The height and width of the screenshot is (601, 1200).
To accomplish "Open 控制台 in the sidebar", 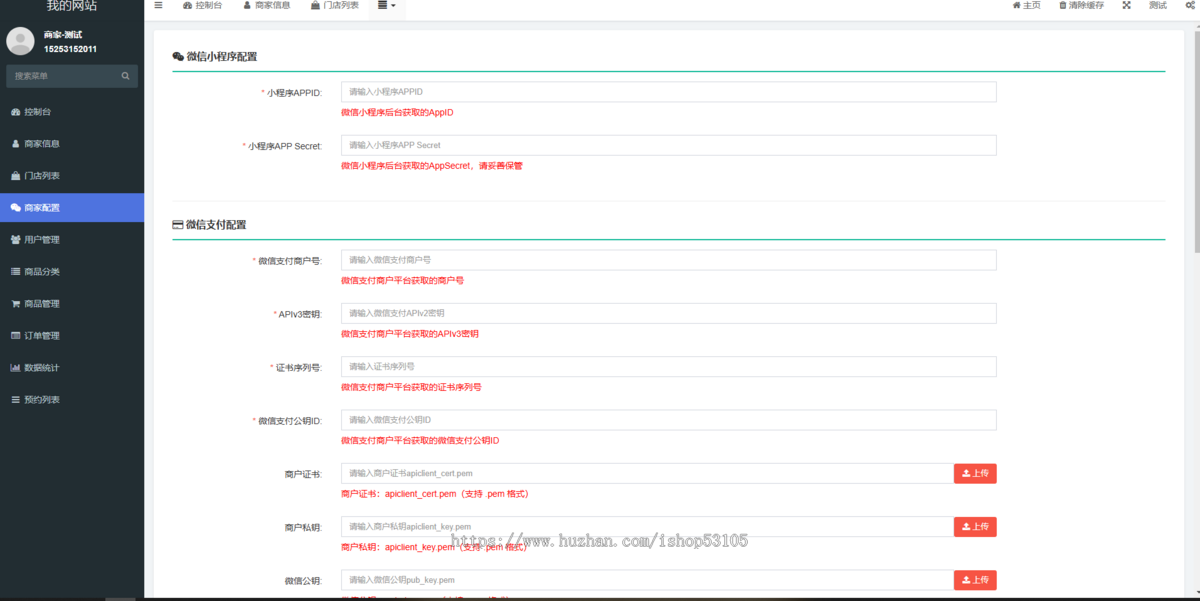I will click(x=72, y=112).
